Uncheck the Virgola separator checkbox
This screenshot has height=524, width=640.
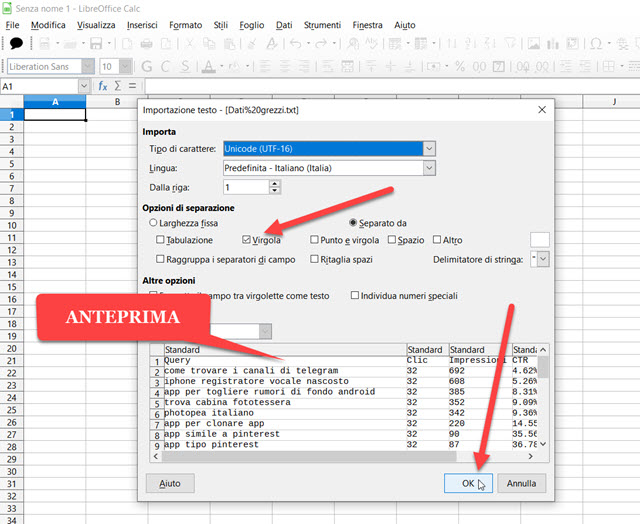coord(246,240)
